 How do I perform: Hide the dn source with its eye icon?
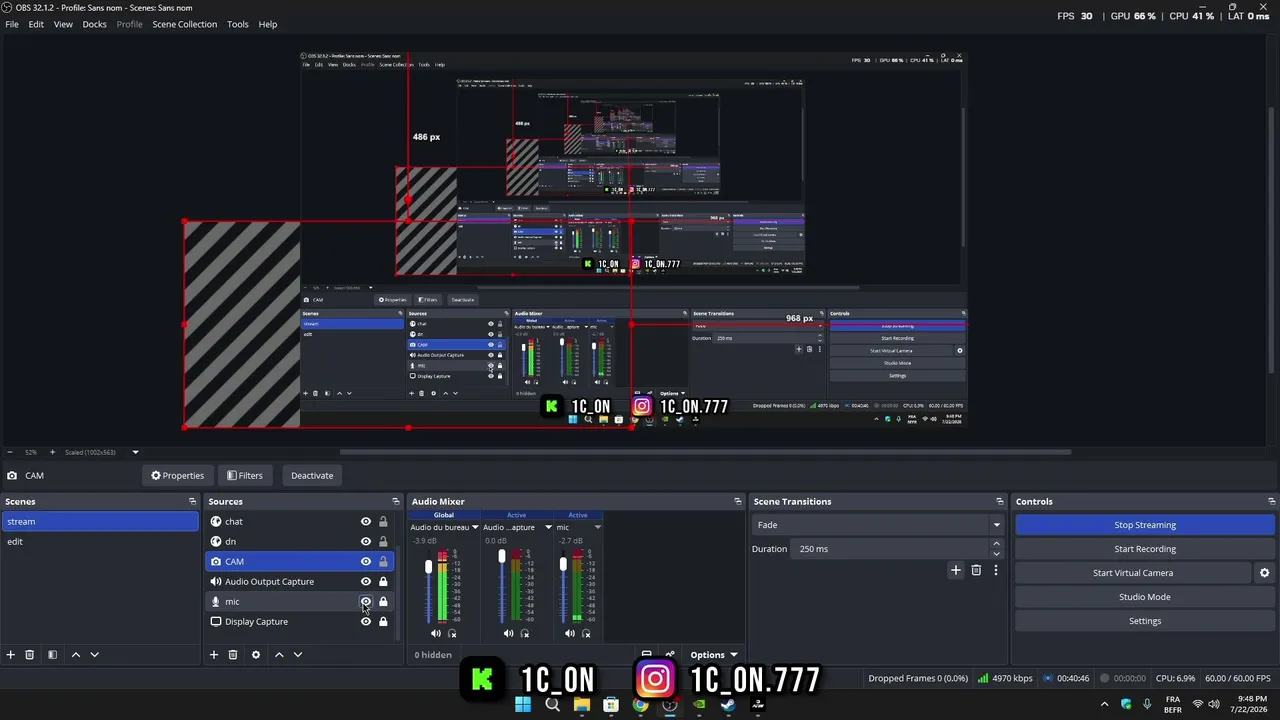click(366, 541)
